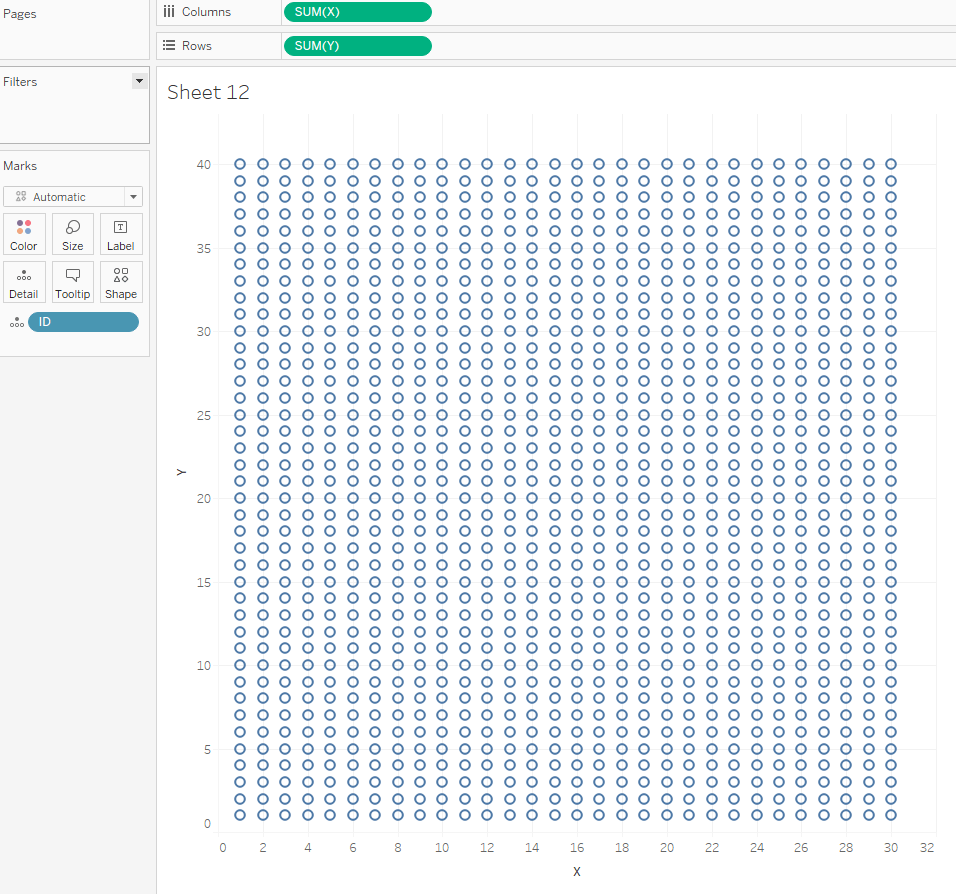Select the Sheet 12 title
956x894 pixels.
click(208, 93)
